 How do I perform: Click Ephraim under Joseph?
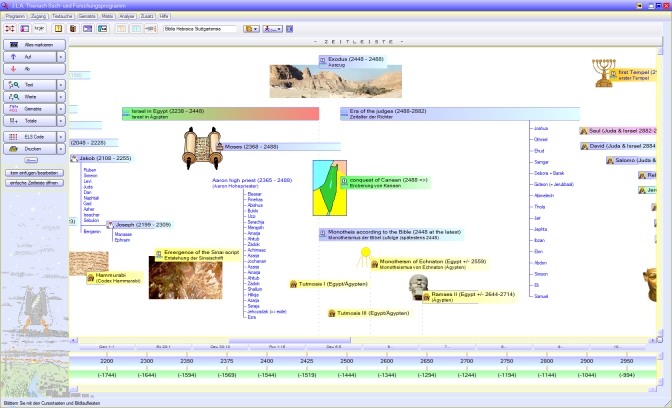122,240
